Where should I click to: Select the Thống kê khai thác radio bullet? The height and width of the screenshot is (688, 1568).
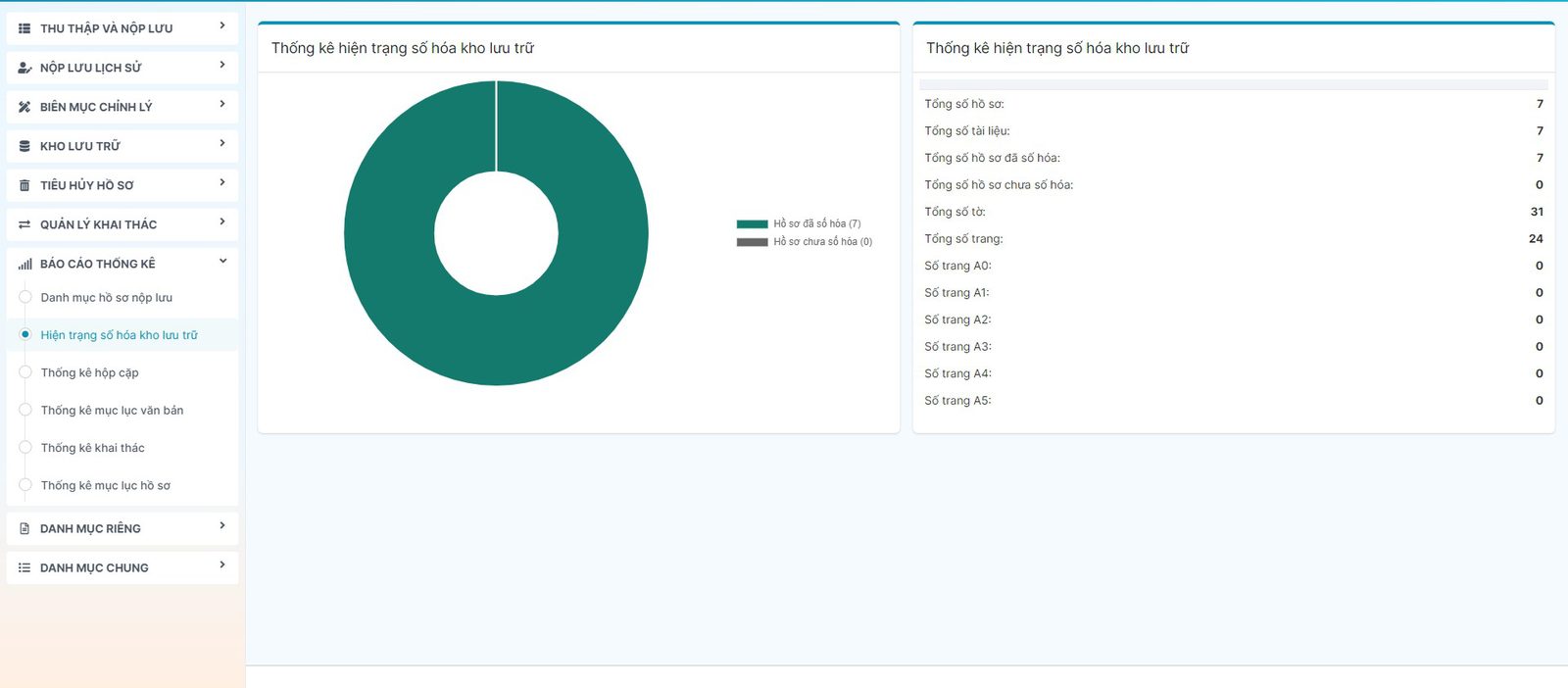point(25,447)
